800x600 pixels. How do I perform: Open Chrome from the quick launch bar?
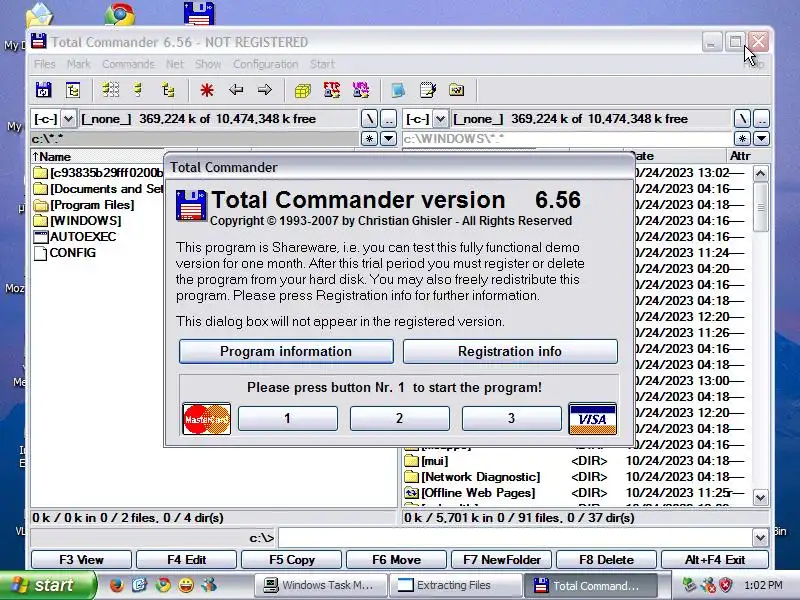[x=163, y=585]
